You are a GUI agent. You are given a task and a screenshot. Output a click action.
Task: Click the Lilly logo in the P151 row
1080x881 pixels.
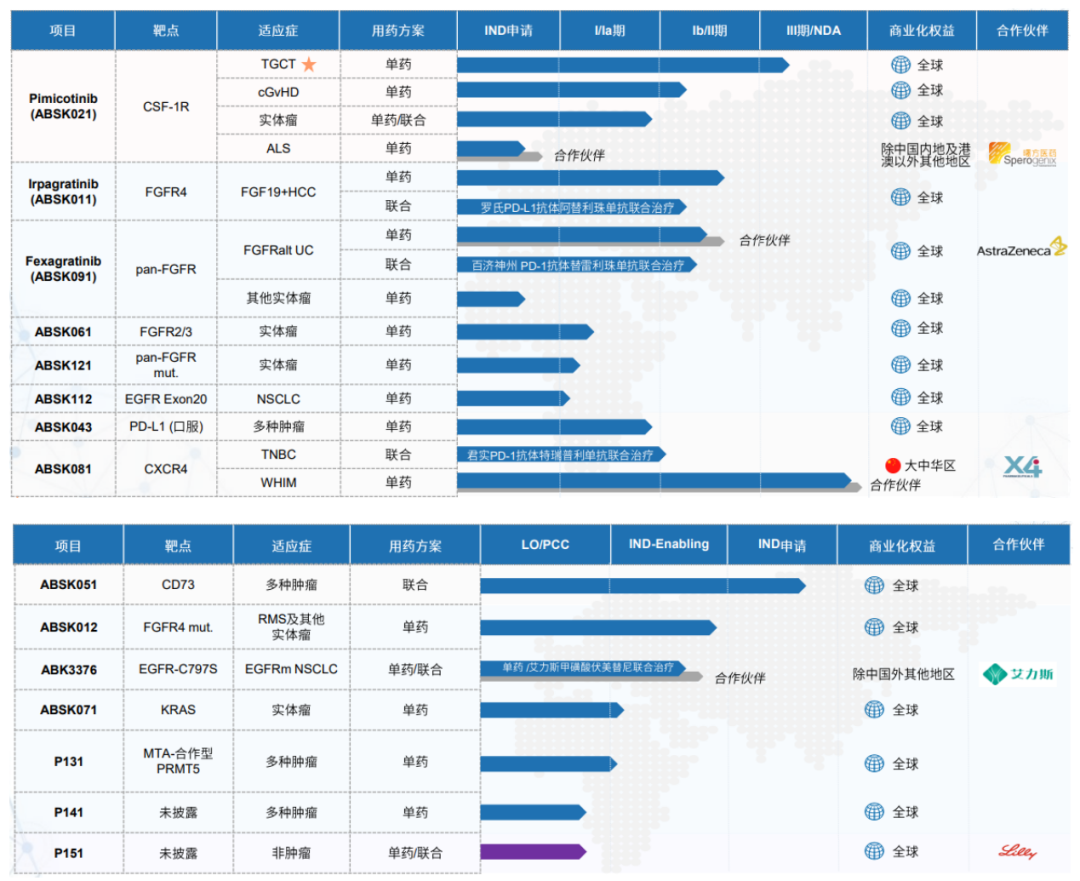click(1018, 852)
